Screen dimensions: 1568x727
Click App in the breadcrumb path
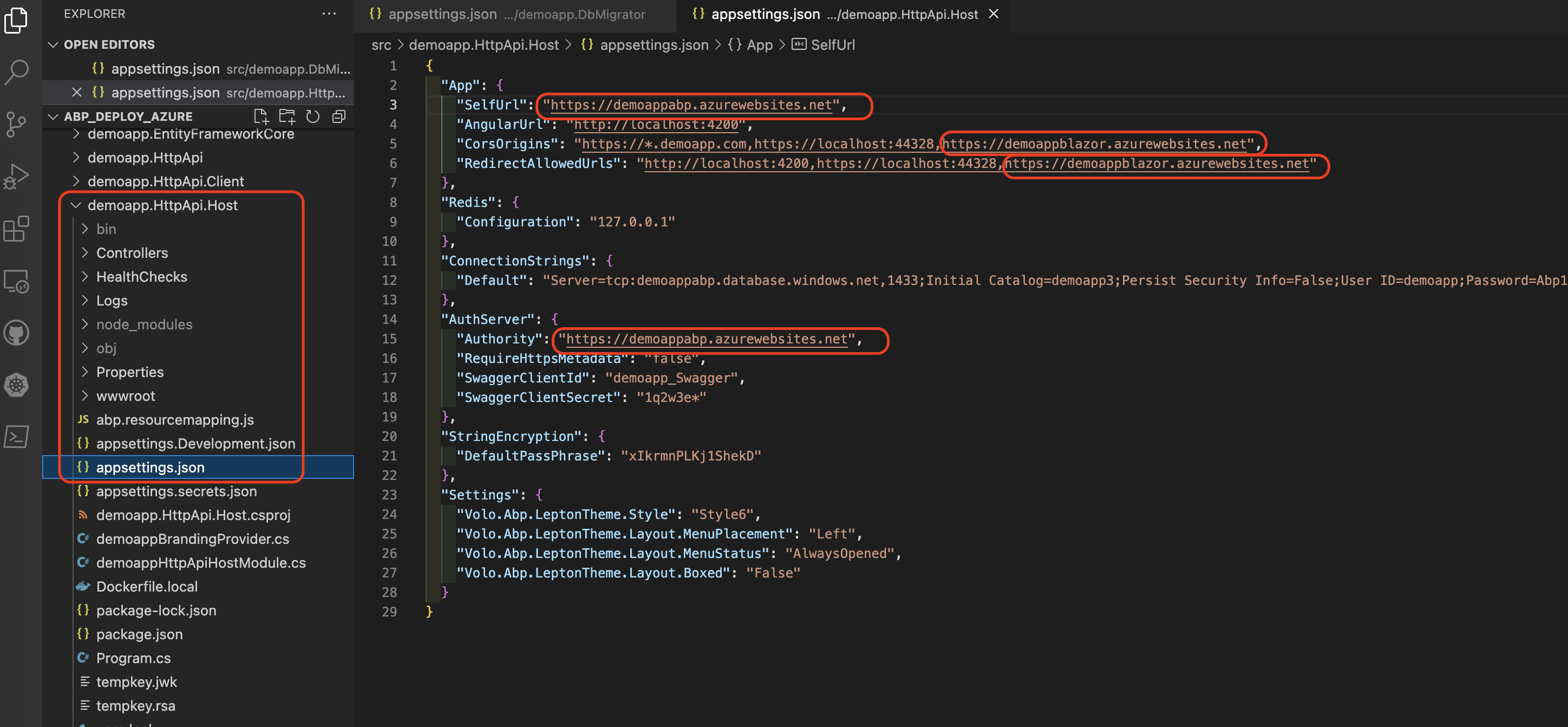[759, 45]
